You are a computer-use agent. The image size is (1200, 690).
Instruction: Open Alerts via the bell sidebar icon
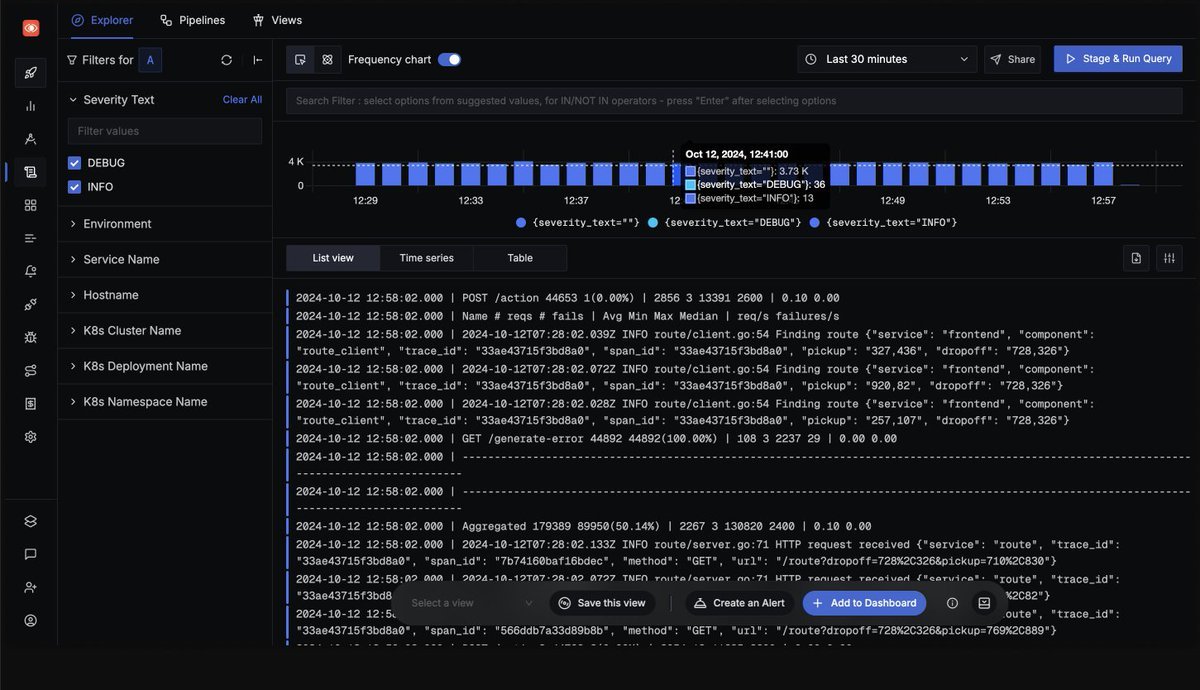pos(31,271)
